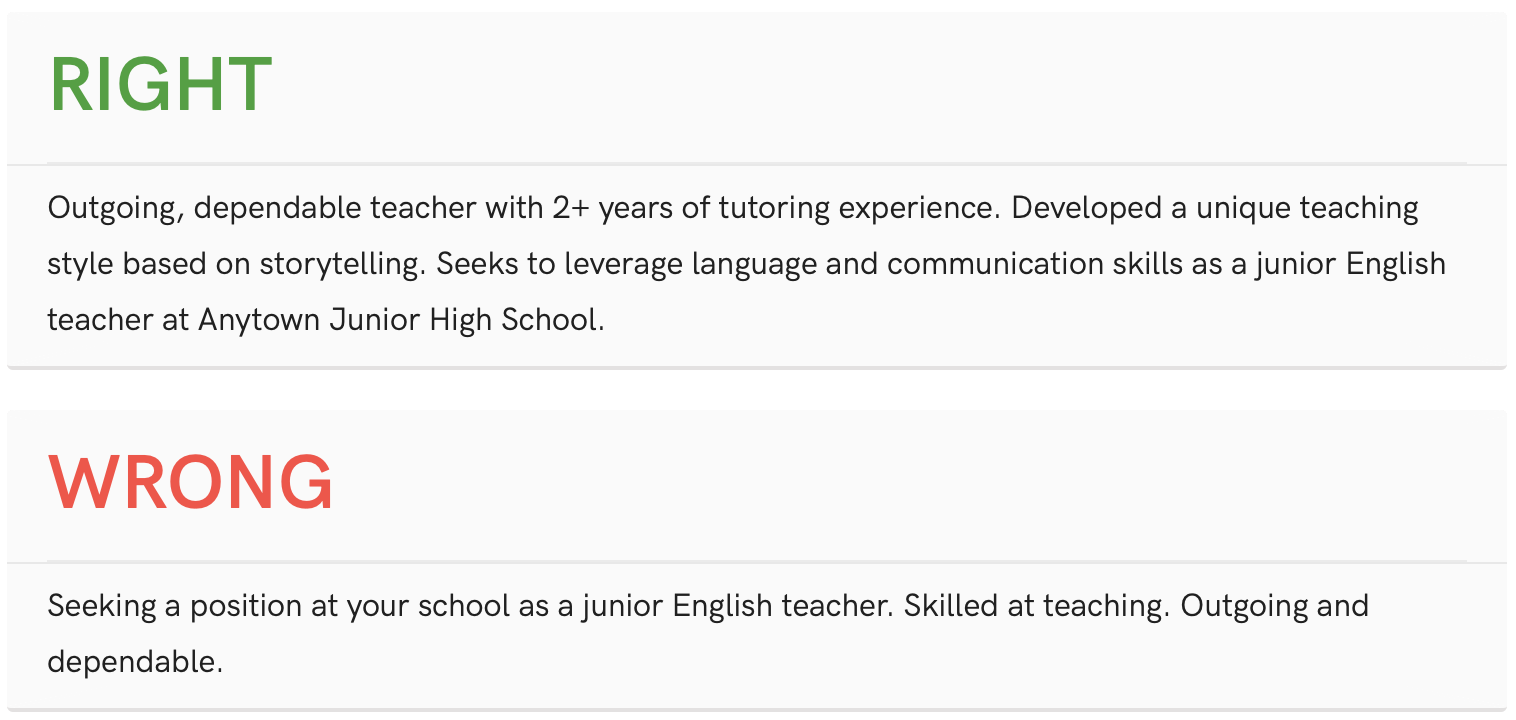1516x720 pixels.
Task: Click the last word 'dependable.' in WRONG box
Action: pos(135,662)
